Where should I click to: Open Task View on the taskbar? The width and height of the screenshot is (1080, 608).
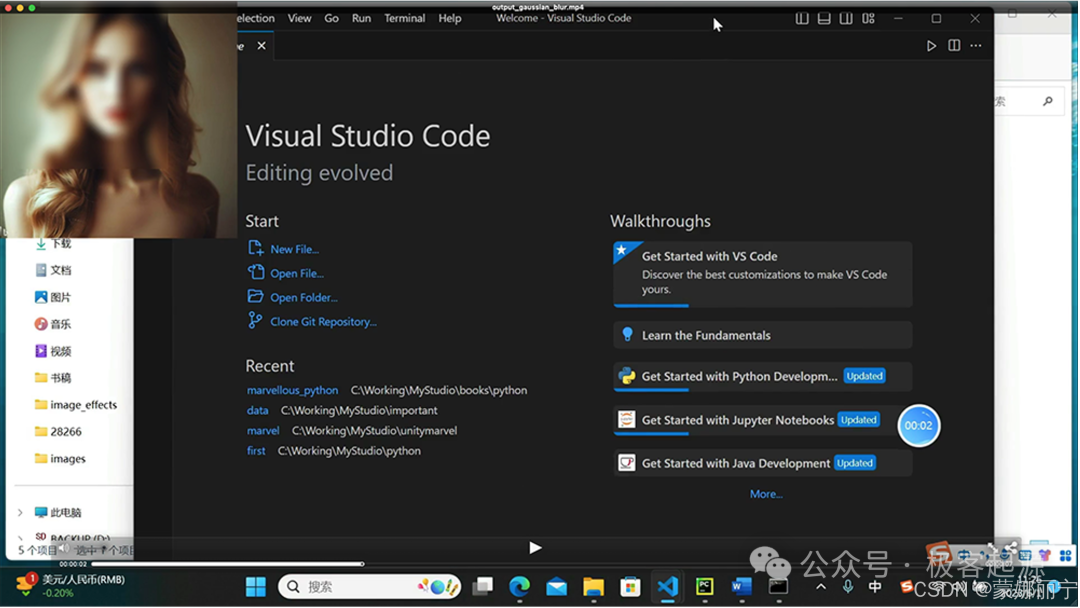(x=483, y=587)
